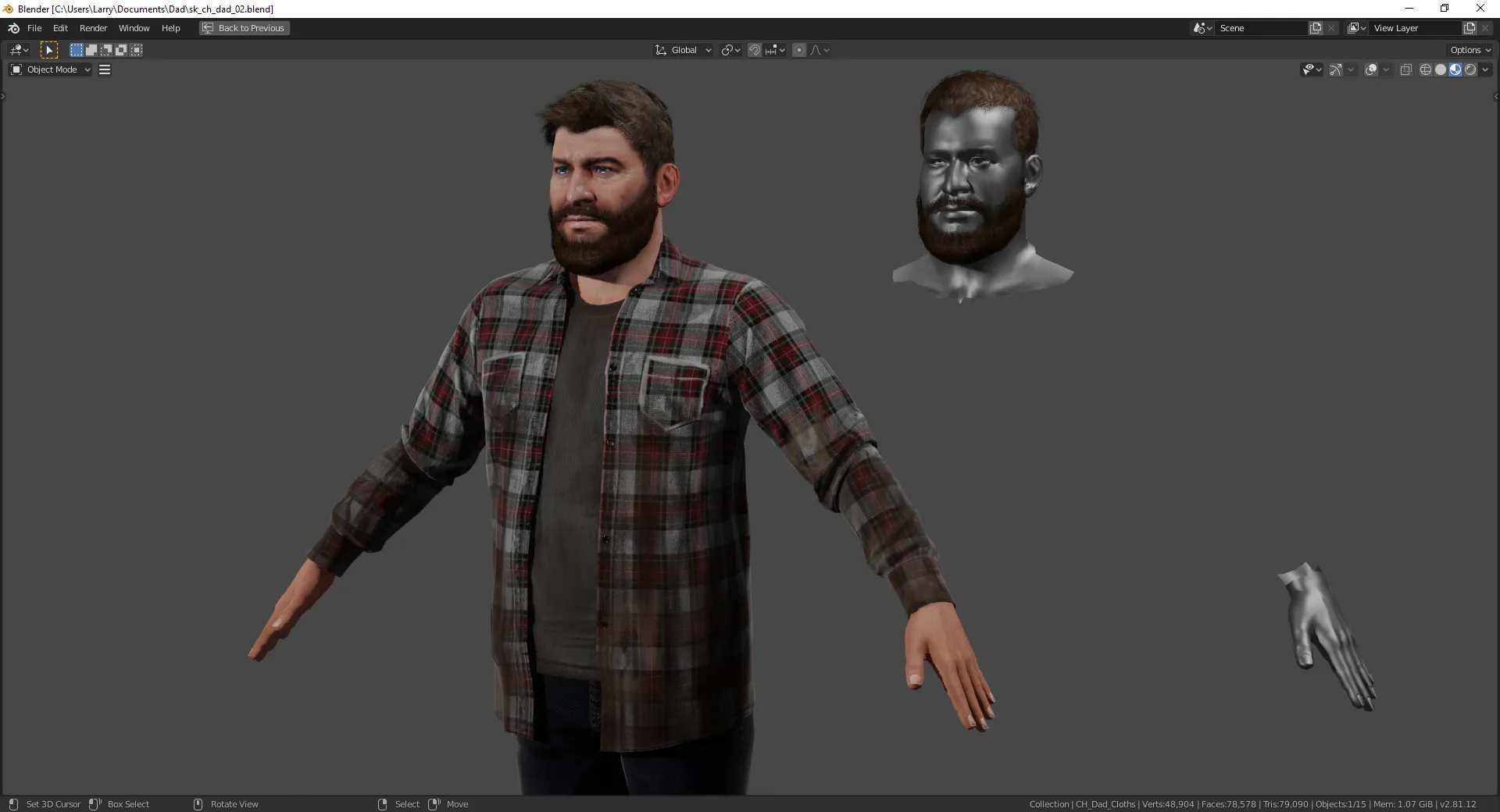Viewport: 1500px width, 812px height.
Task: Open the Render menu
Action: tap(93, 28)
